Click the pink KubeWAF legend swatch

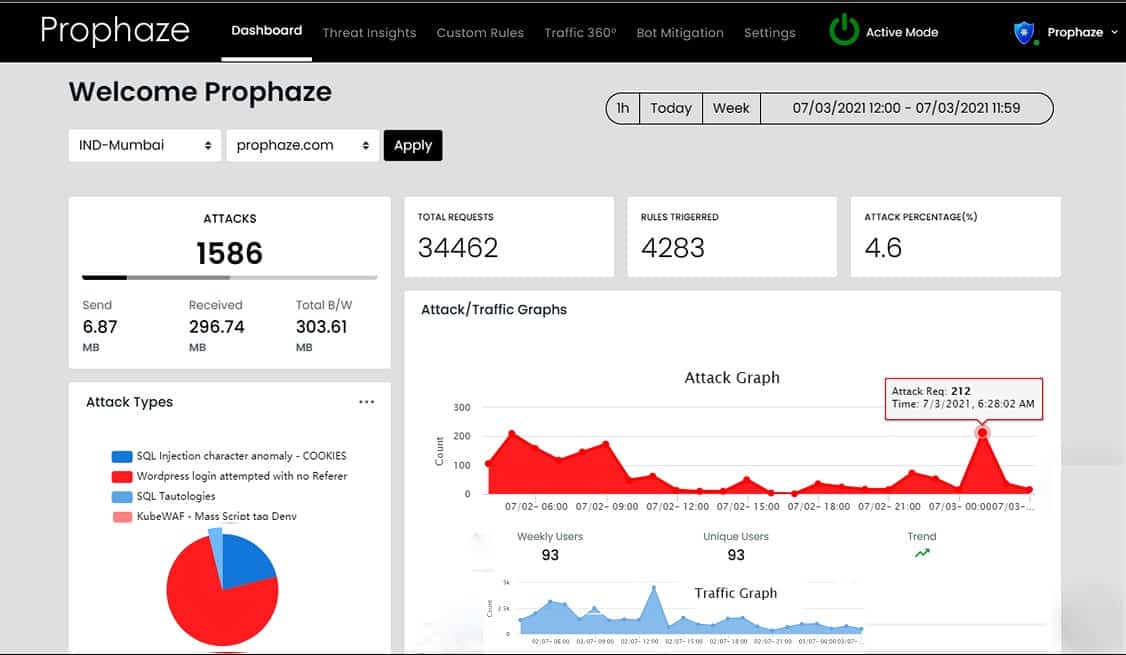pos(122,516)
